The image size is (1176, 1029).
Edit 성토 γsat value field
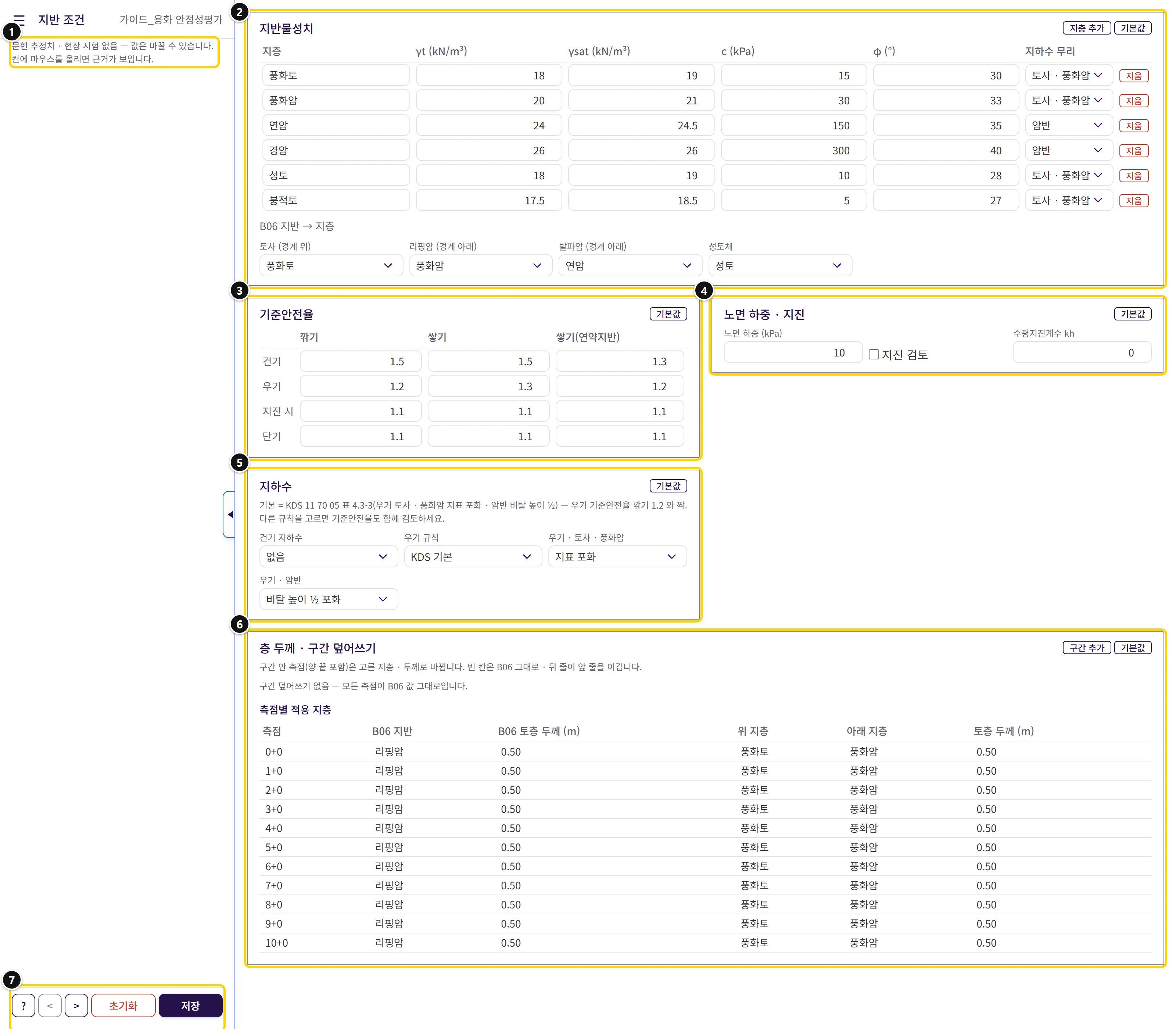point(641,175)
